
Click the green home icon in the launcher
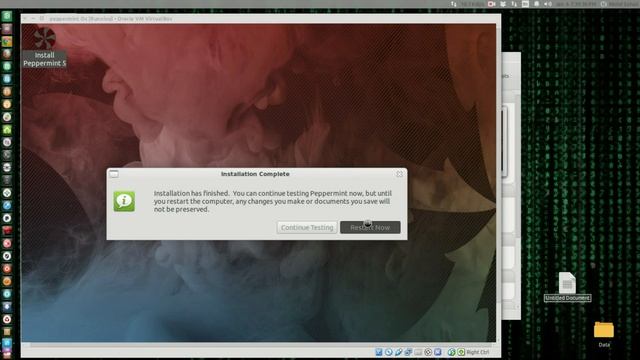[x=7, y=130]
